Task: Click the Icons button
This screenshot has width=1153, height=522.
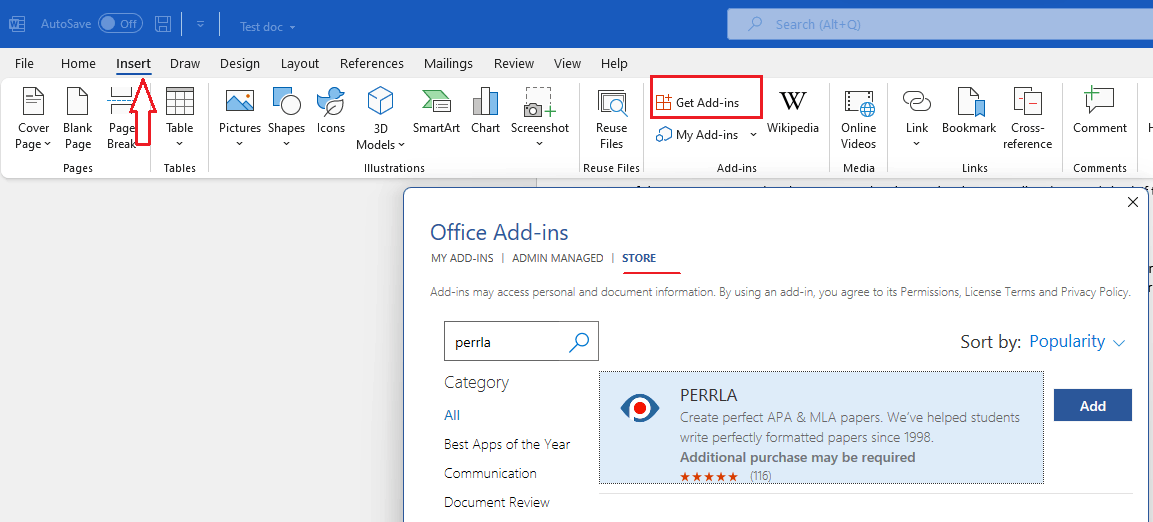Action: (x=331, y=112)
